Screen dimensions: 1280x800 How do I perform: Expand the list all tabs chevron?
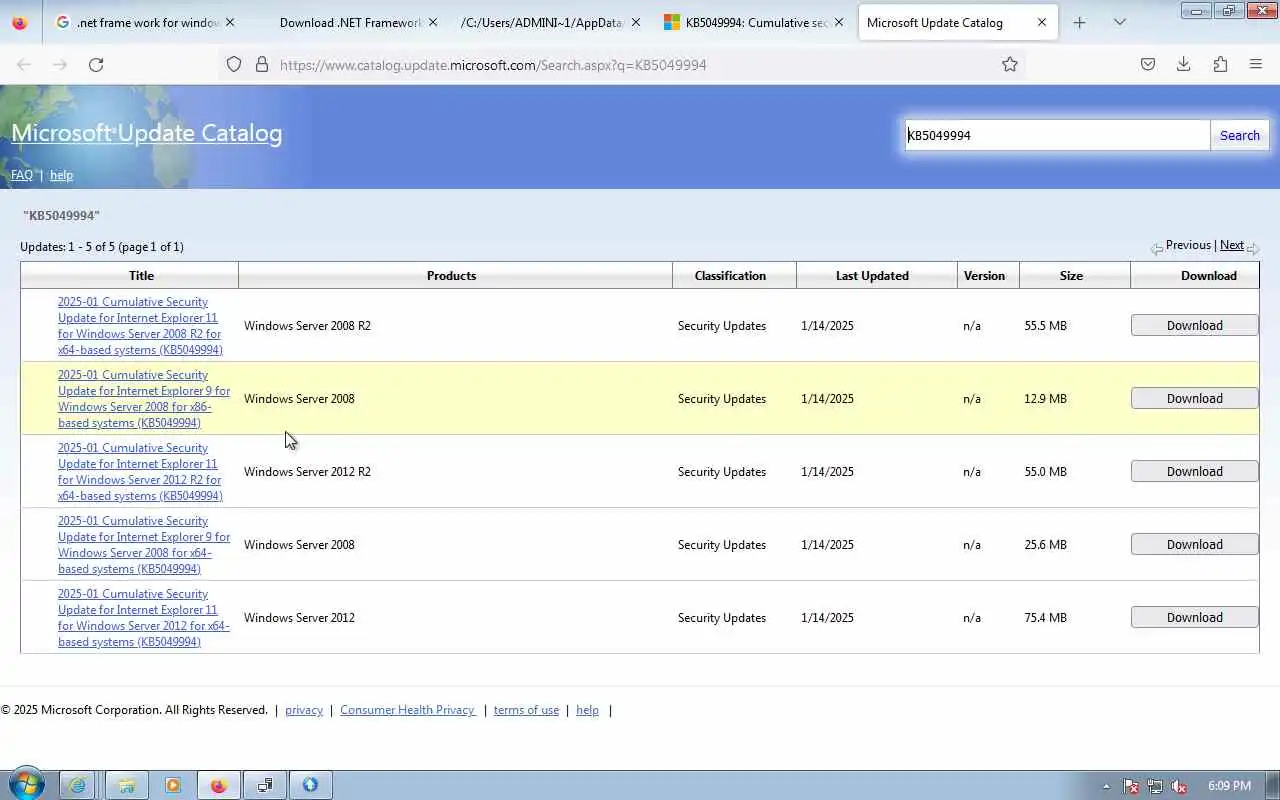coord(1120,22)
